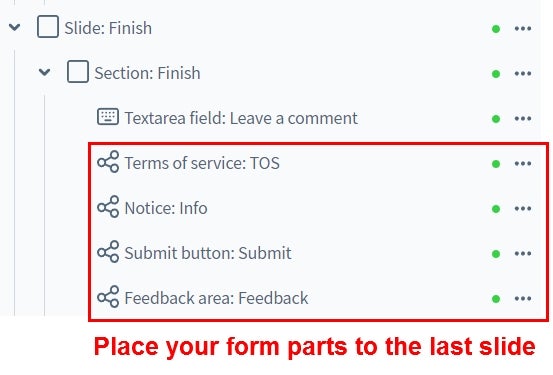Tick the Slide: Finish checkbox

(48, 26)
